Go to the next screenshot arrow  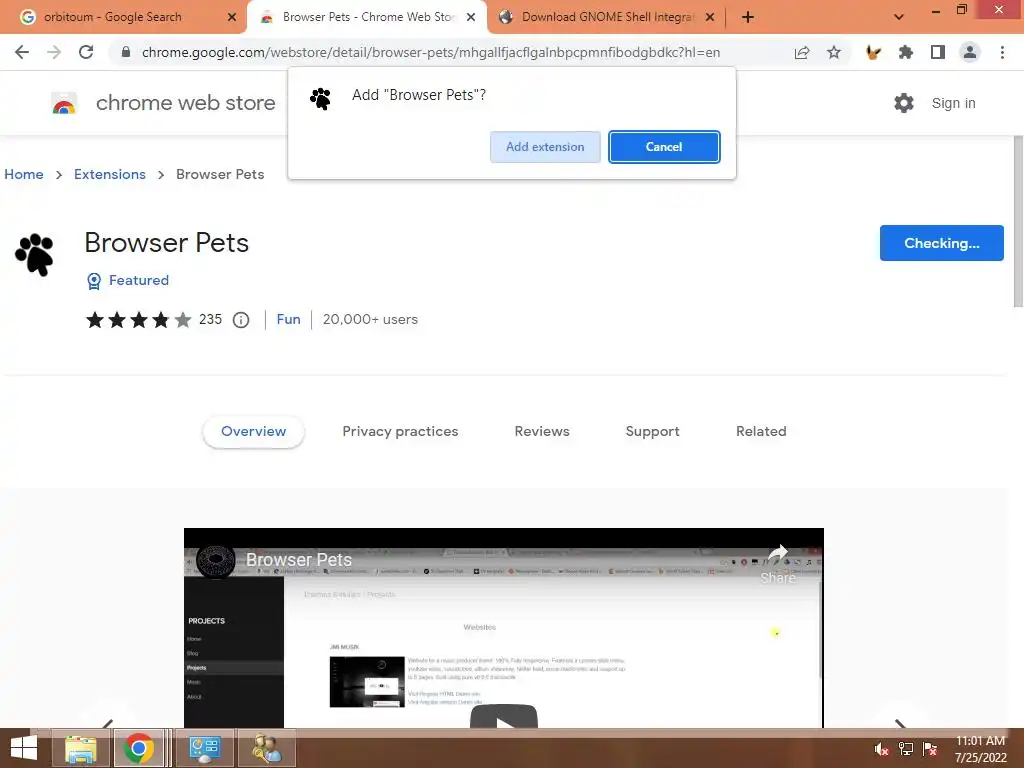click(x=900, y=724)
